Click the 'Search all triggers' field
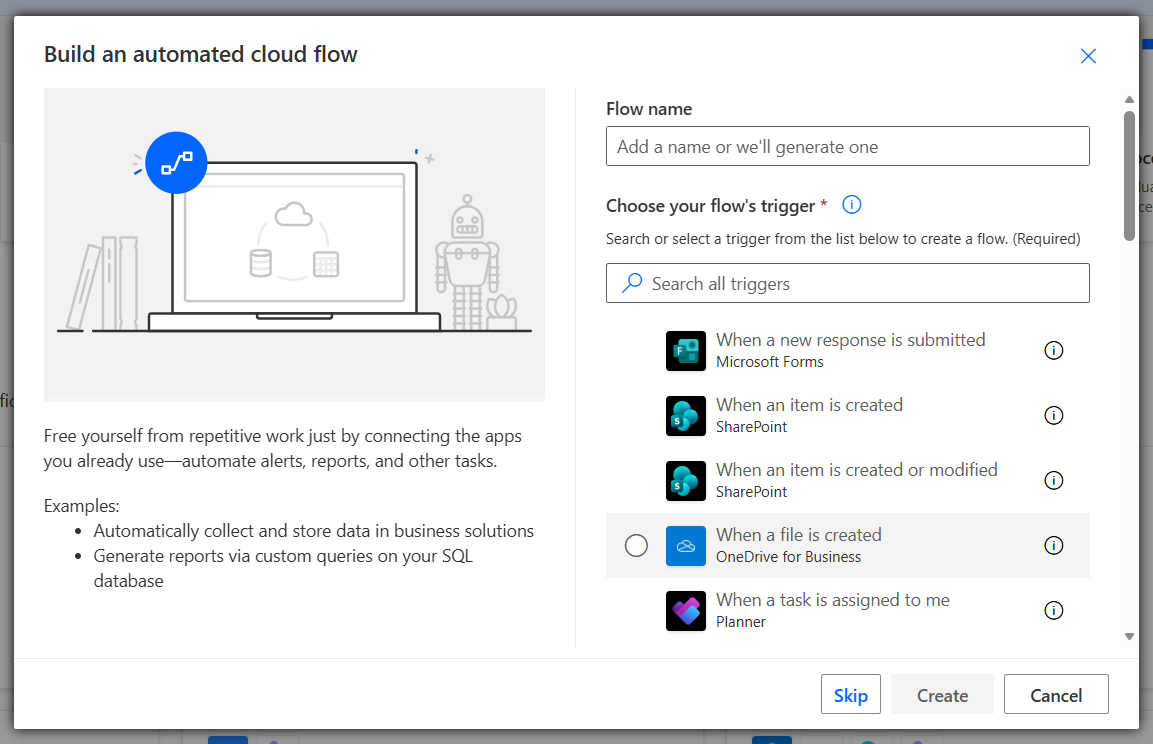This screenshot has width=1153, height=744. pyautogui.click(x=848, y=283)
